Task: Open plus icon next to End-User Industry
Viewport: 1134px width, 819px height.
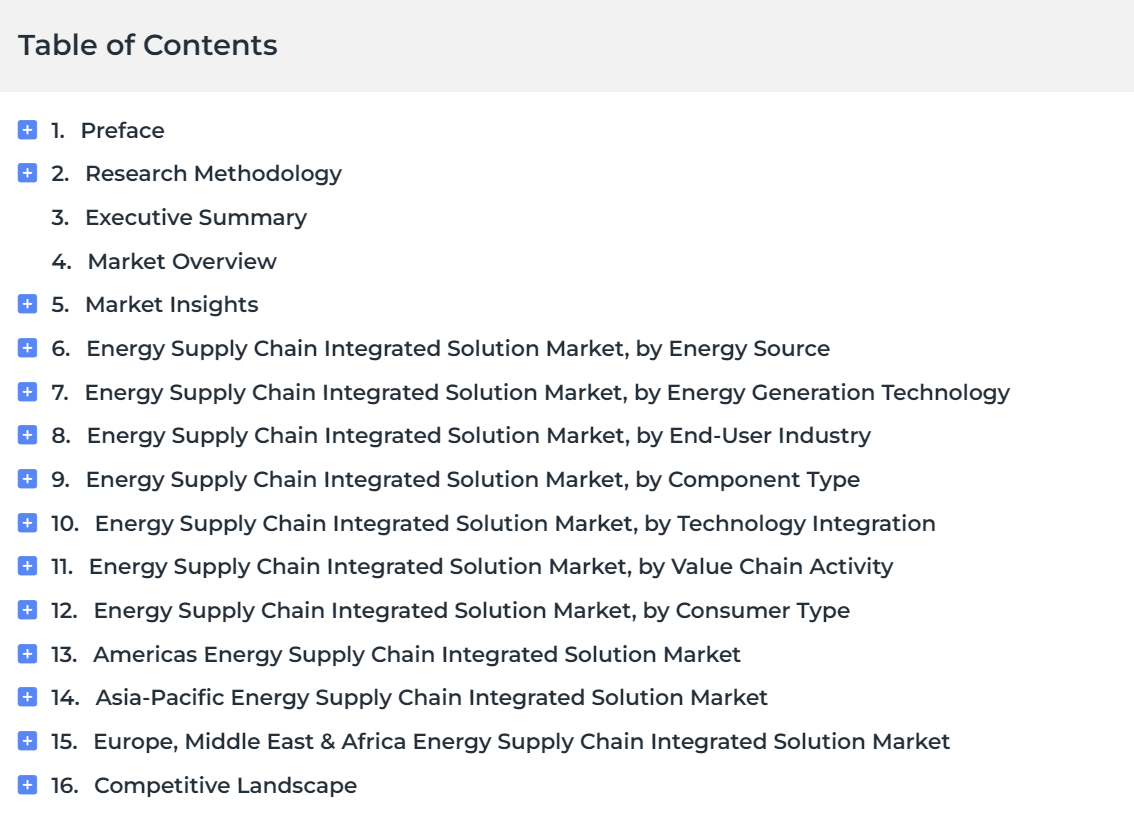Action: coord(27,436)
